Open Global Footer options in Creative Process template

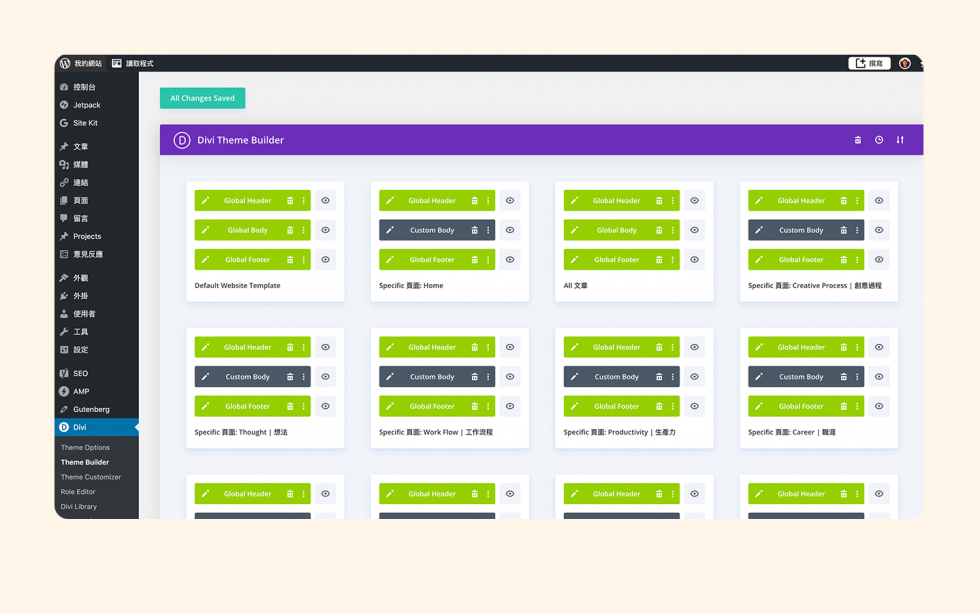click(857, 259)
